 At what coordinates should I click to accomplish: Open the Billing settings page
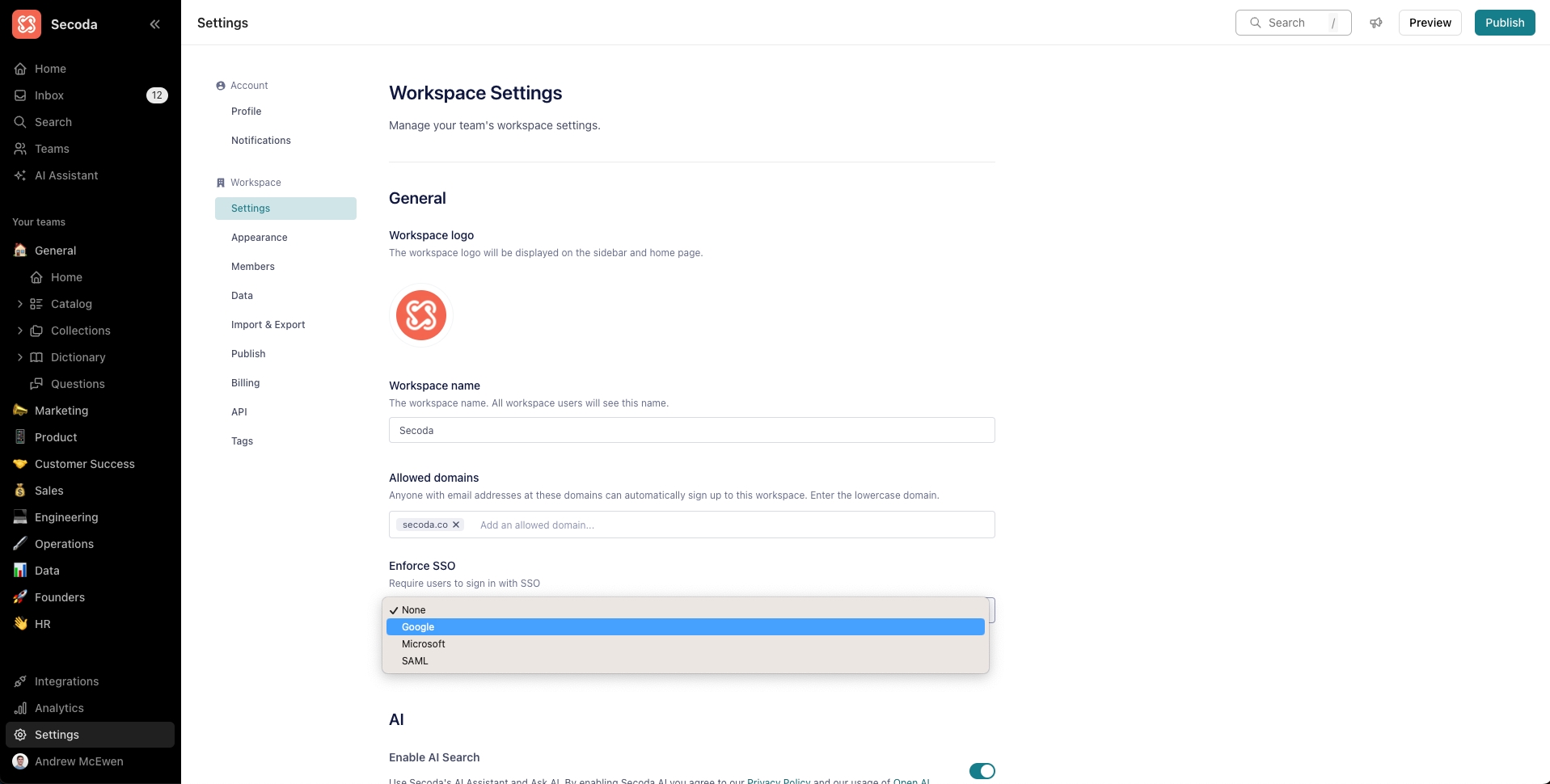click(x=285, y=383)
